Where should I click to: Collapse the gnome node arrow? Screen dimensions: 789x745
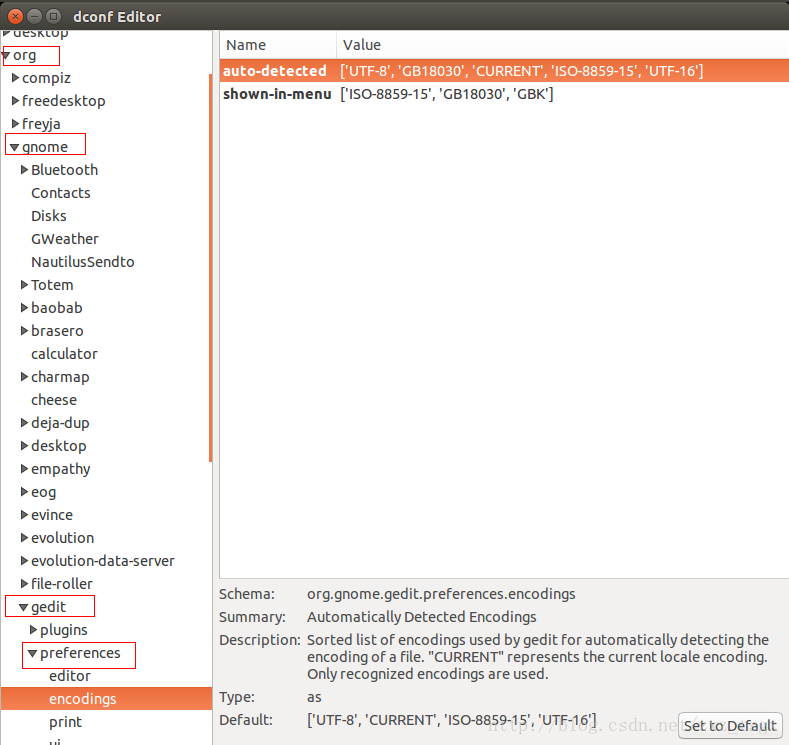pyautogui.click(x=15, y=147)
